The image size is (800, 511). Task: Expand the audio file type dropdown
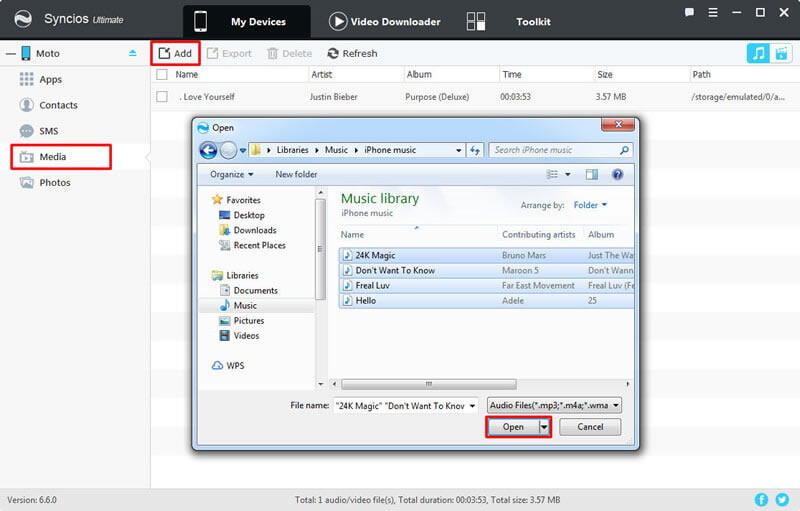(554, 405)
